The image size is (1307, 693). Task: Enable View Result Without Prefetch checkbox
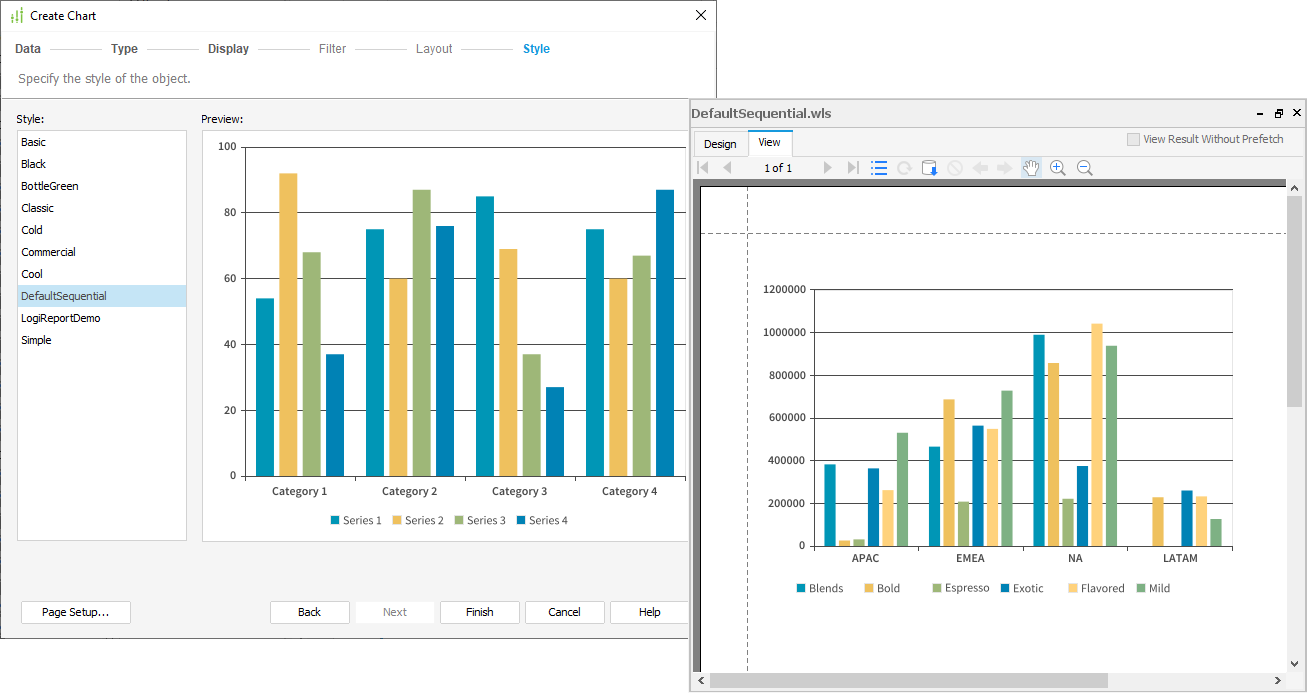click(x=1133, y=140)
